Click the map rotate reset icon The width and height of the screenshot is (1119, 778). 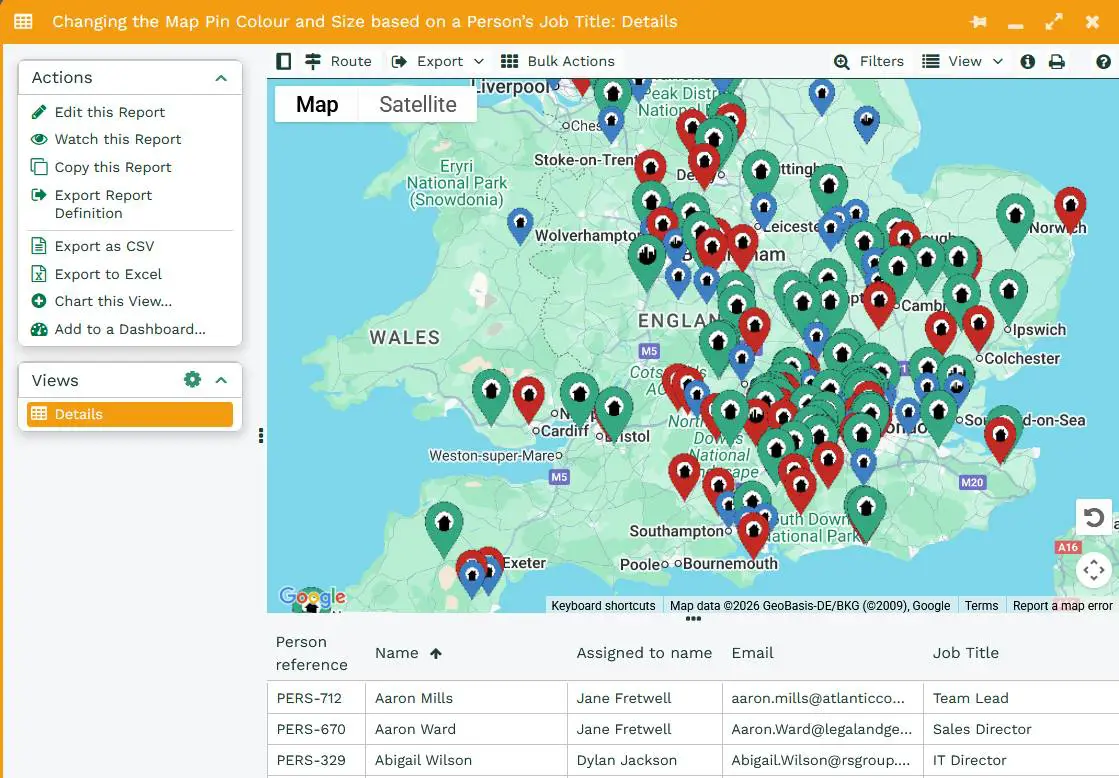pyautogui.click(x=1094, y=518)
